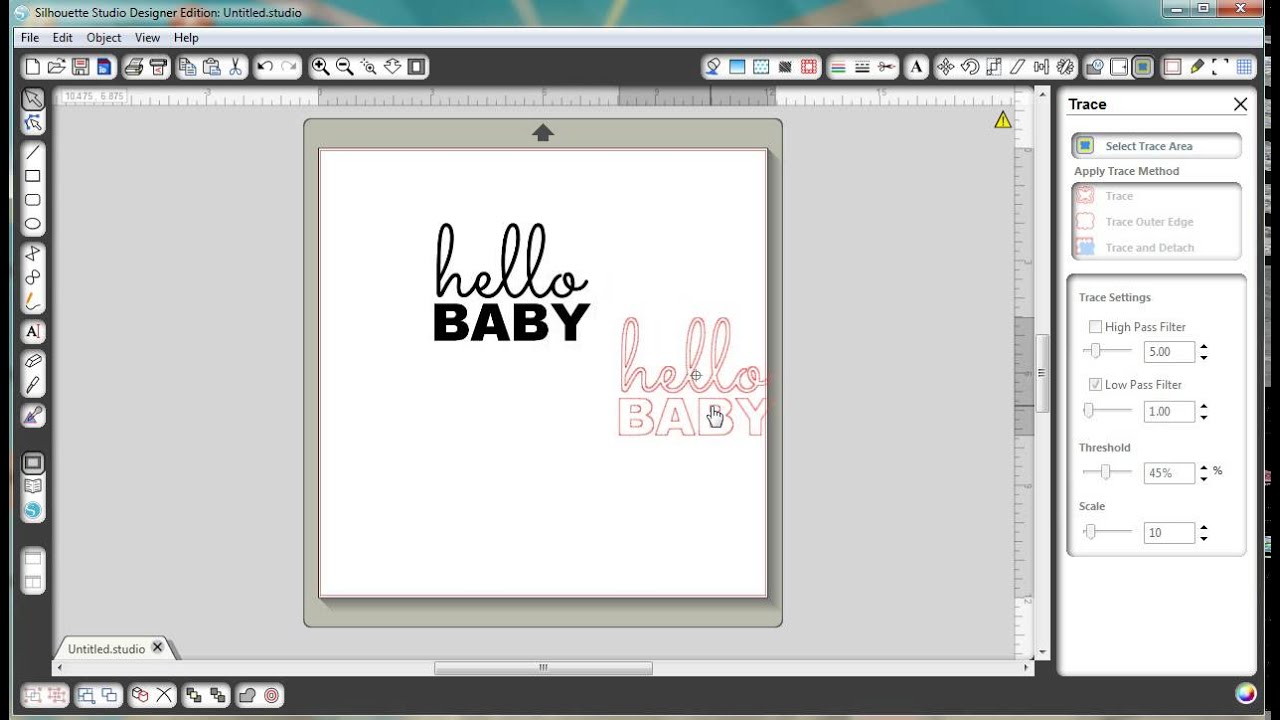Close the Trace panel
This screenshot has width=1280, height=720.
1240,104
